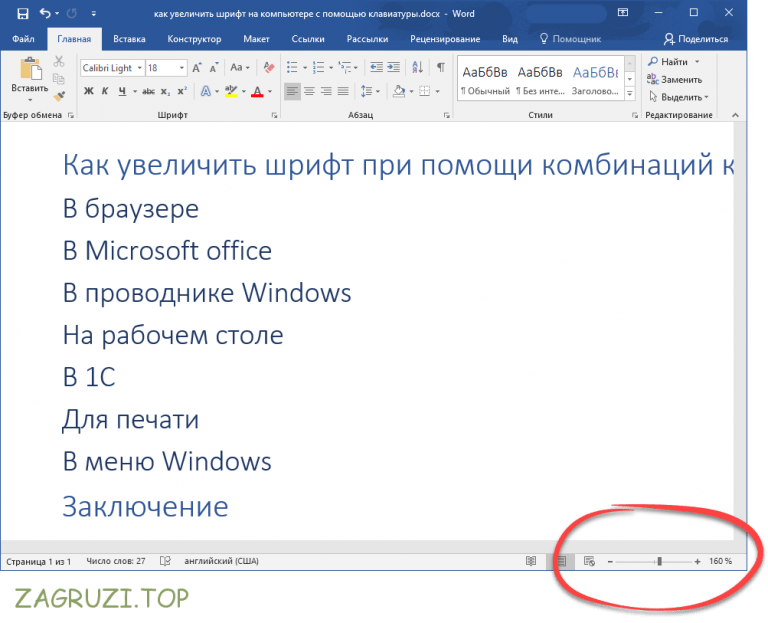Screen dimensions: 768x623
Task: Open the font color dropdown arrow
Action: [270, 92]
